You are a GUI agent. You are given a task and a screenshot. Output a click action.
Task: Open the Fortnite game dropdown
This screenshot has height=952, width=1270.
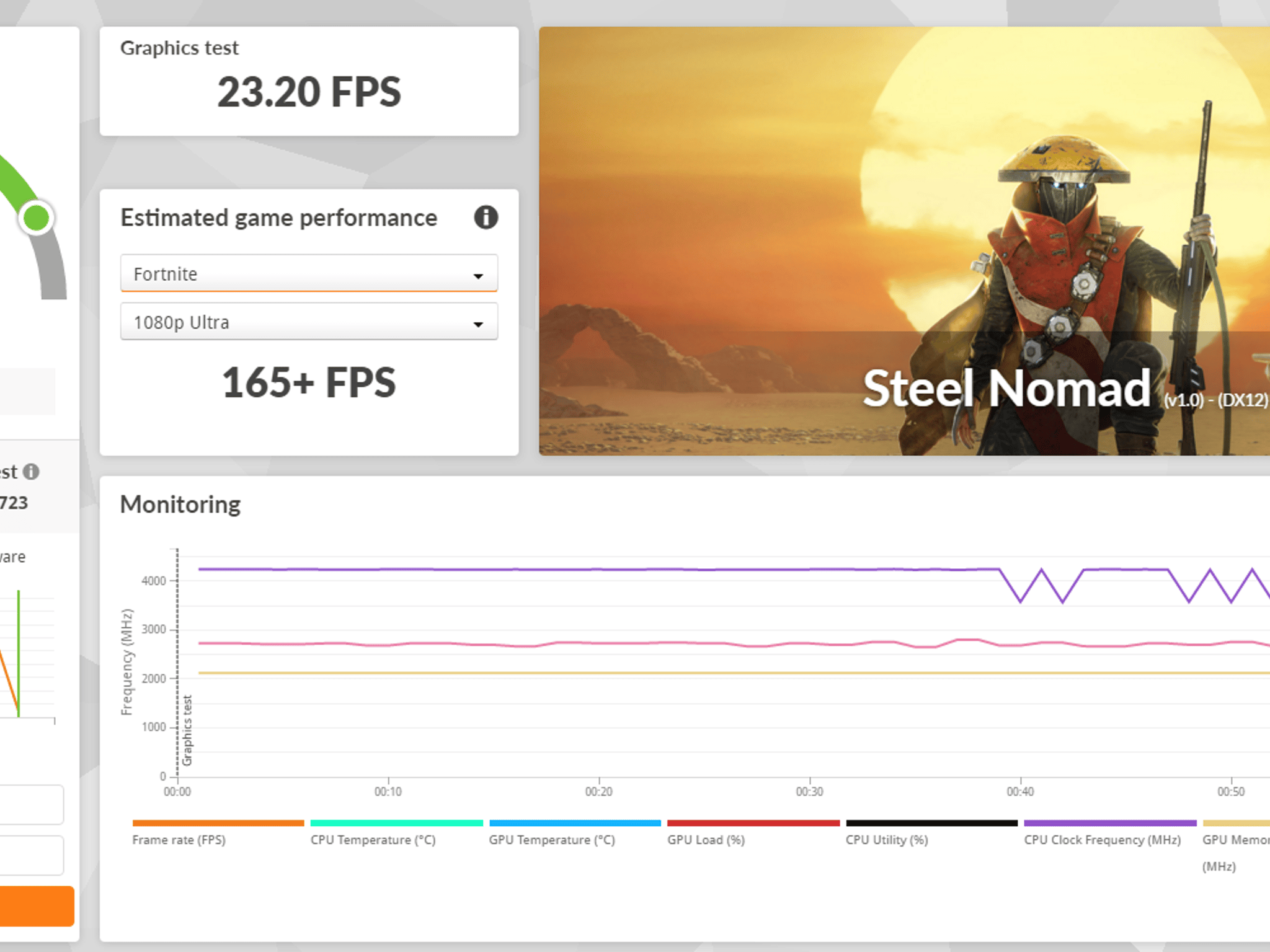click(x=309, y=273)
